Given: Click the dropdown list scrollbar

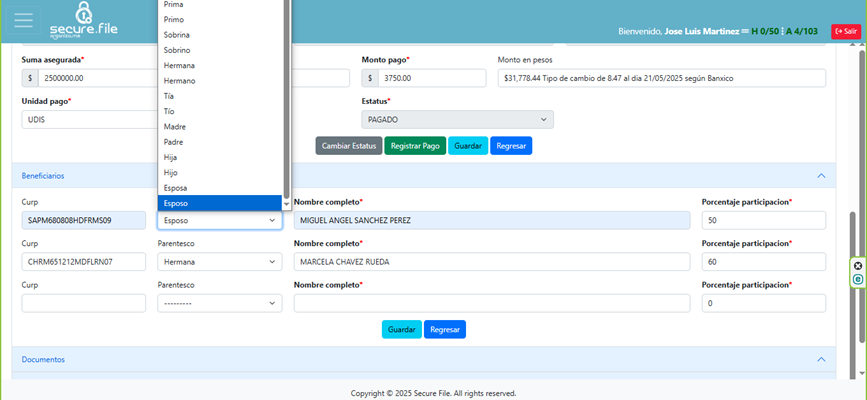Looking at the screenshot, I should pos(287,100).
